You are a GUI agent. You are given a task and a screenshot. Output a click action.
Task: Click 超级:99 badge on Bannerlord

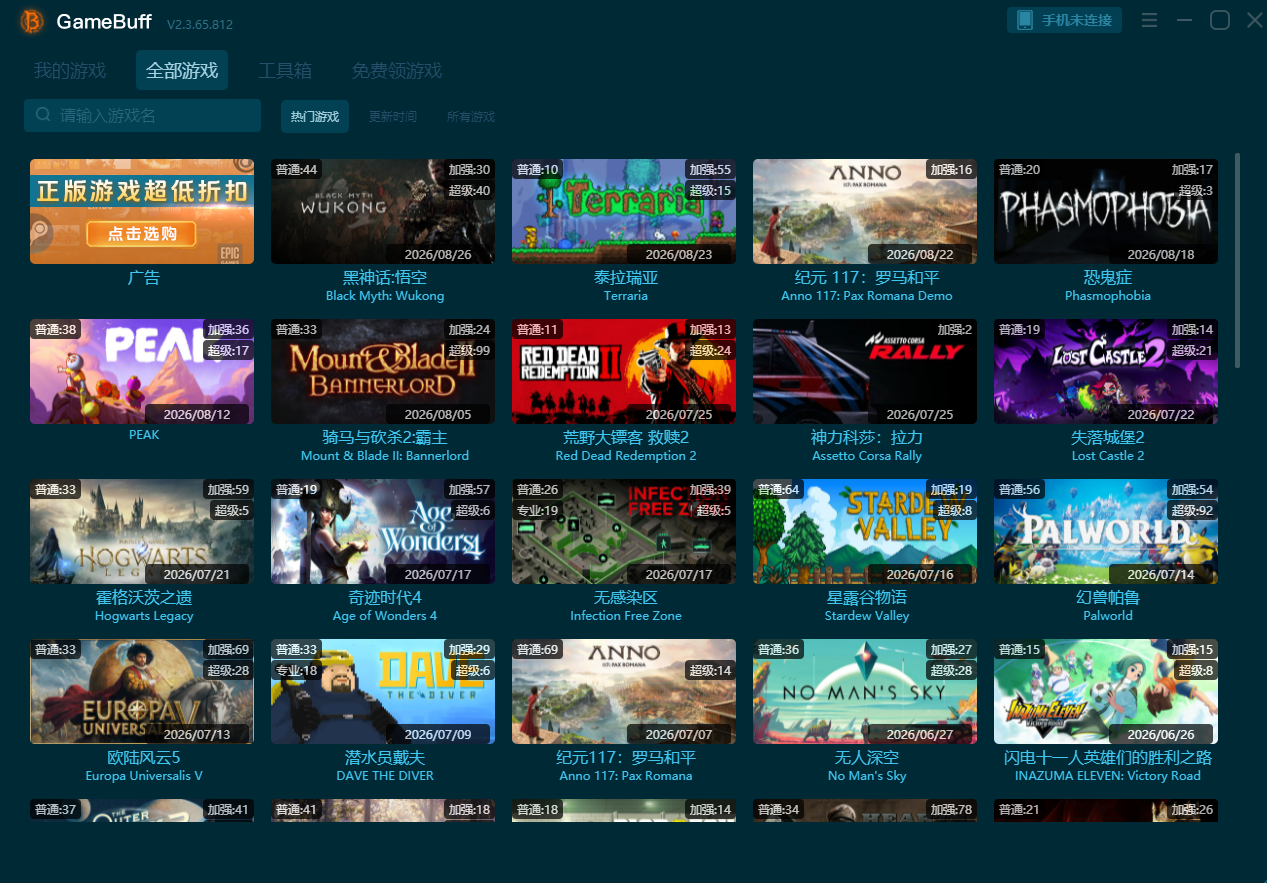click(469, 350)
